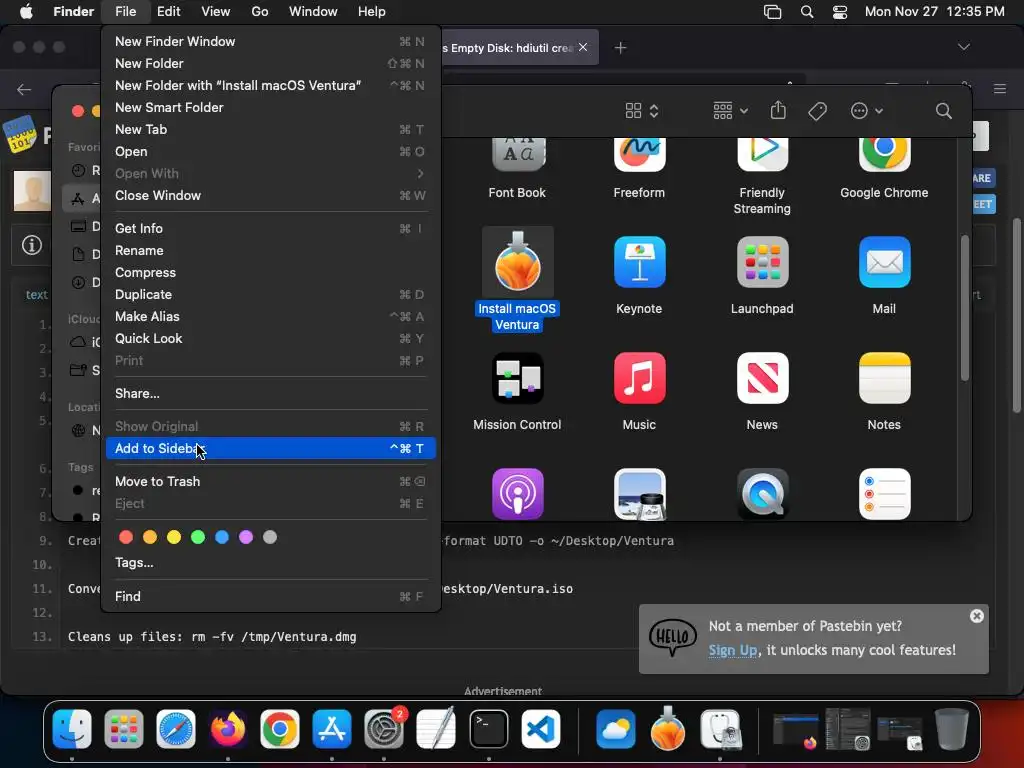
Task: Close the Empty Disk browser tab
Action: coord(583,47)
